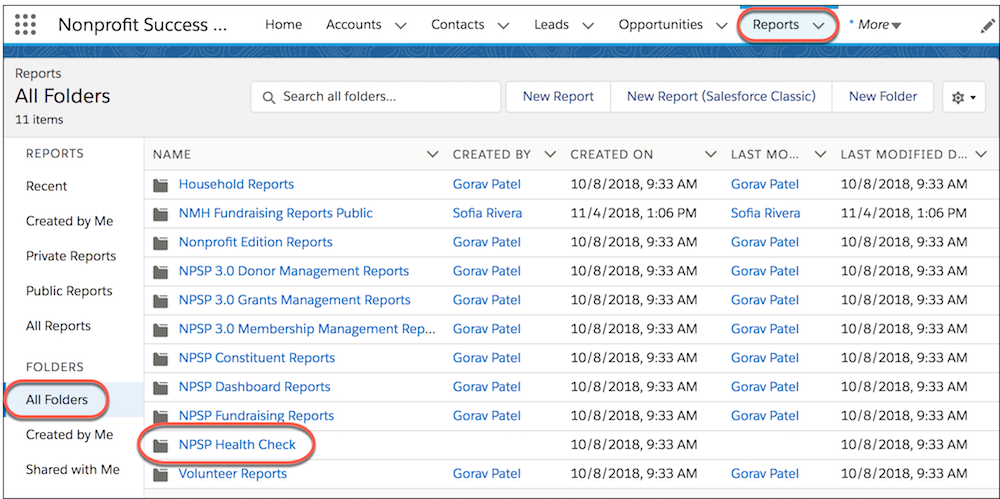Click folder icon beside NPSP Constituent Reports
This screenshot has height=499, width=1000.
tap(161, 359)
